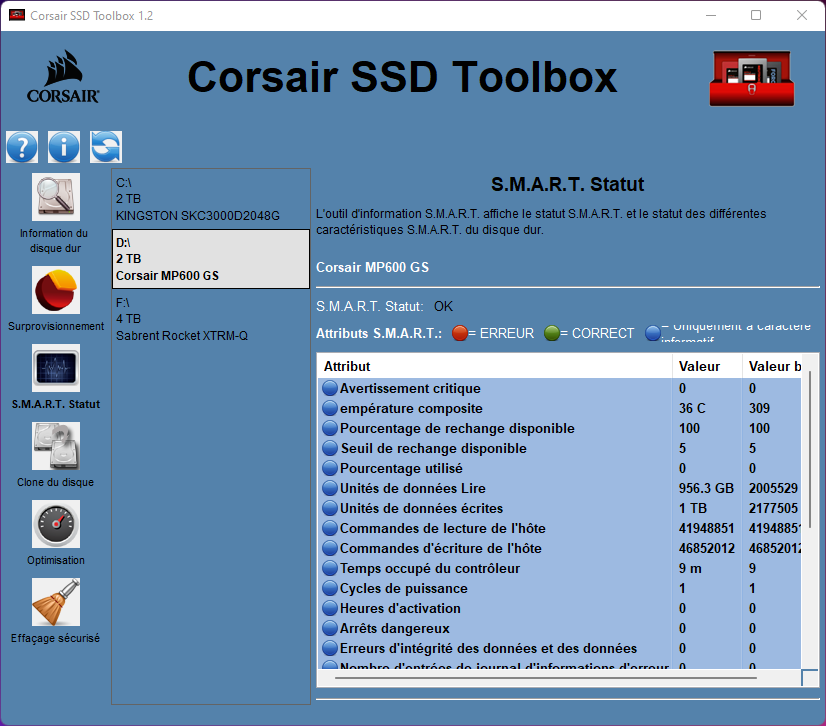Open the Optimisation gauge icon
Screen dimensions: 826x726
pos(56,524)
